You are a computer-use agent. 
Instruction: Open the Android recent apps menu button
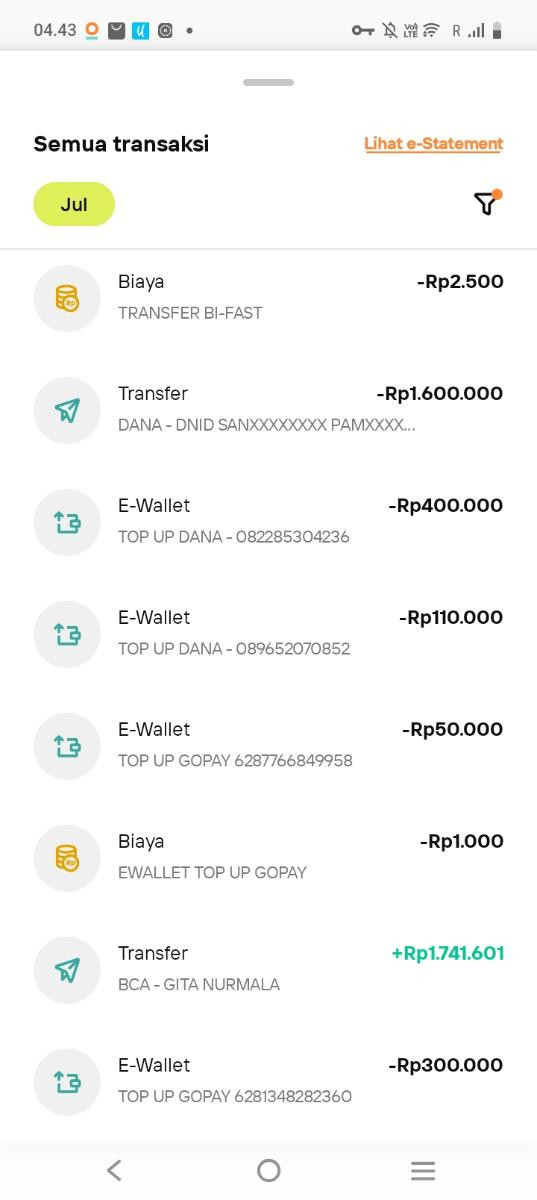423,1170
